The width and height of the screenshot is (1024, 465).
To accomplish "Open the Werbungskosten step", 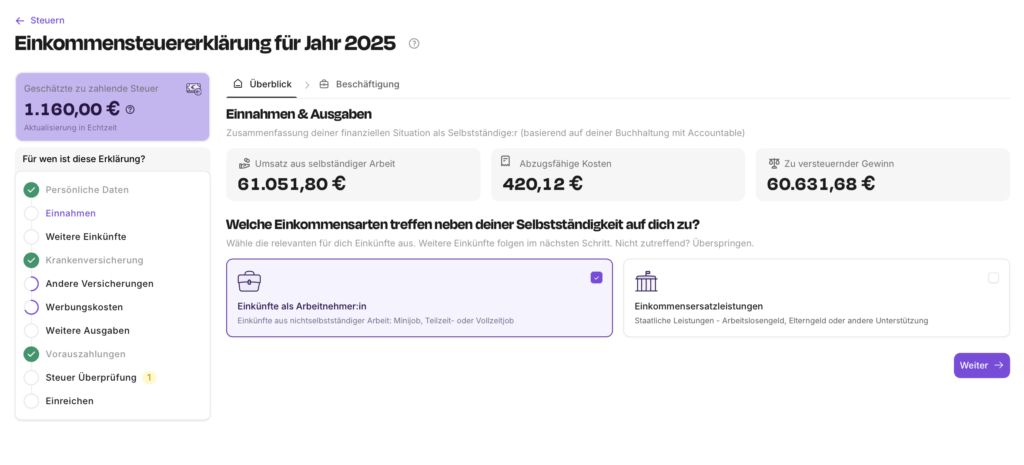I will tap(84, 307).
